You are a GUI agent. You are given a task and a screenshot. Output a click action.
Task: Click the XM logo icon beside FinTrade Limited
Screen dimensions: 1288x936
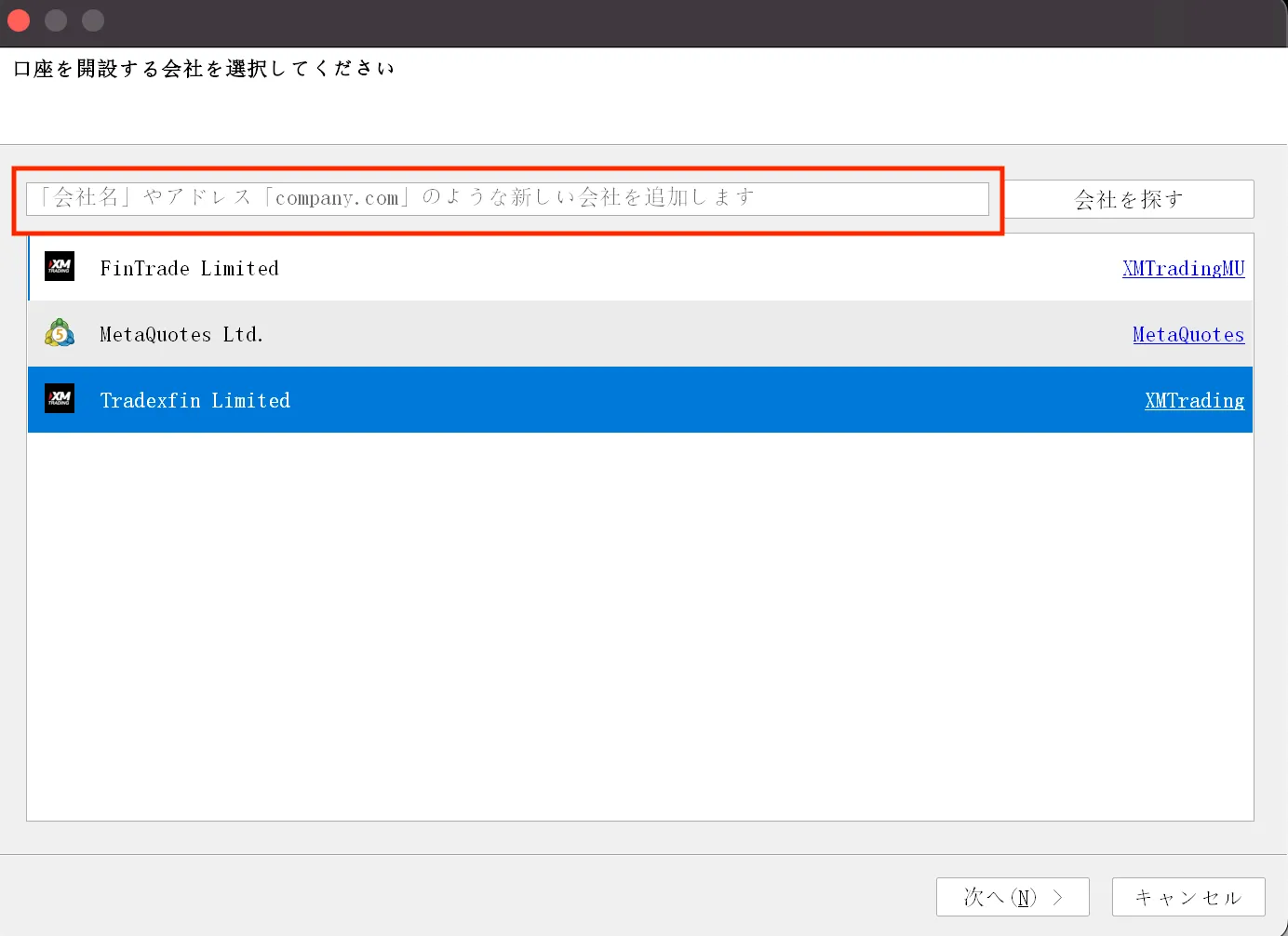(x=60, y=267)
